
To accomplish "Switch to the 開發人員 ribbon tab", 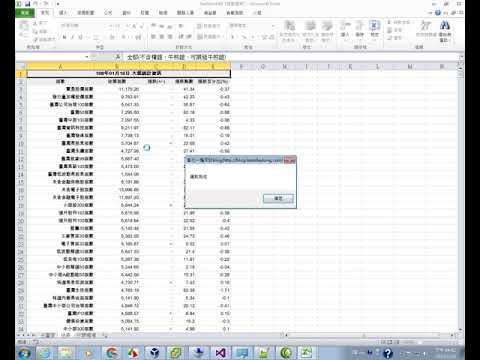I will 185,13.
